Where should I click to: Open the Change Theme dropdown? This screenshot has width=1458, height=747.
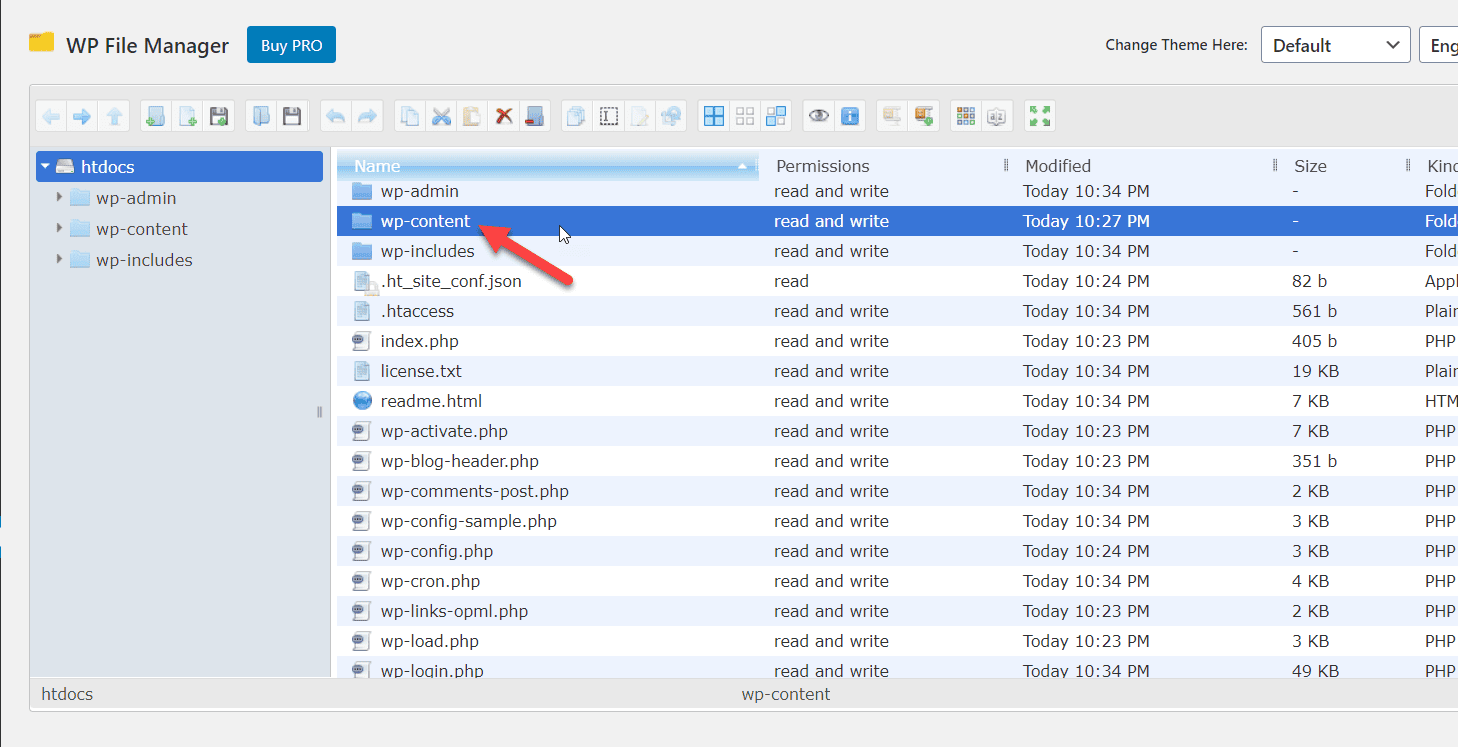click(1335, 45)
